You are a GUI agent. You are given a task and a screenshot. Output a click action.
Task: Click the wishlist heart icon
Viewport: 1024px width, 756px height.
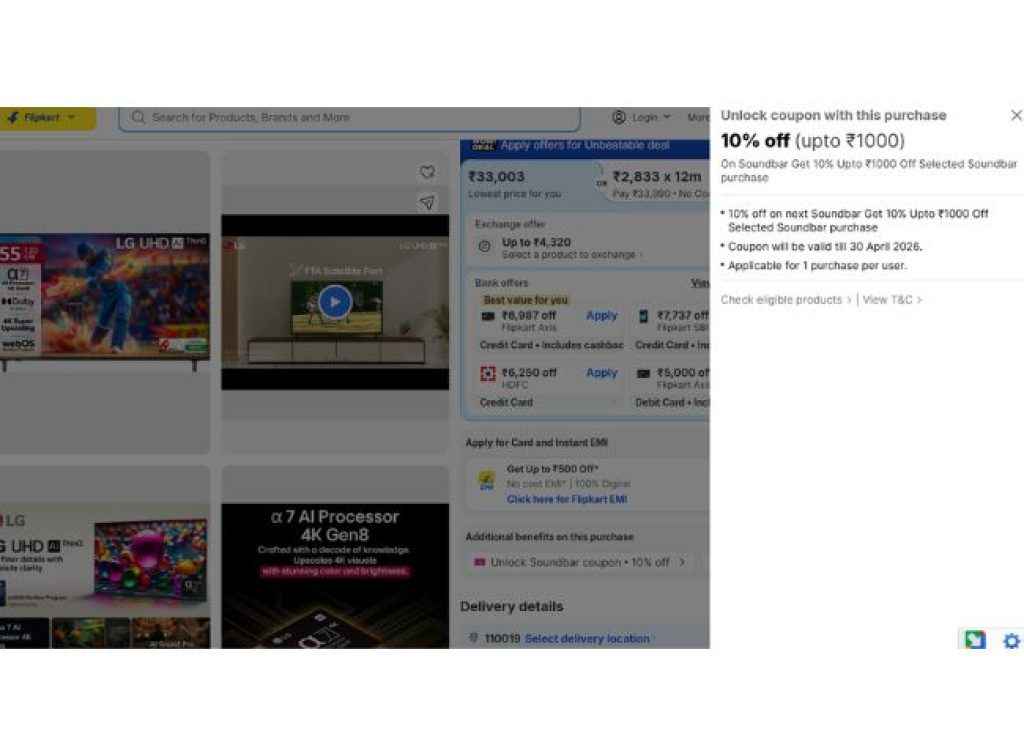coord(427,172)
